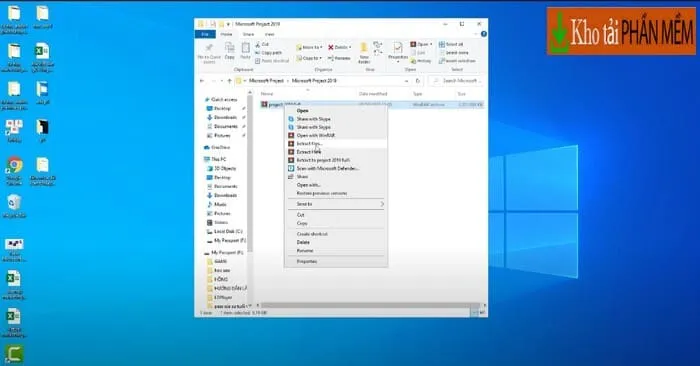Select OneDrive in navigation pane
This screenshot has width=700, height=366.
pyautogui.click(x=217, y=147)
